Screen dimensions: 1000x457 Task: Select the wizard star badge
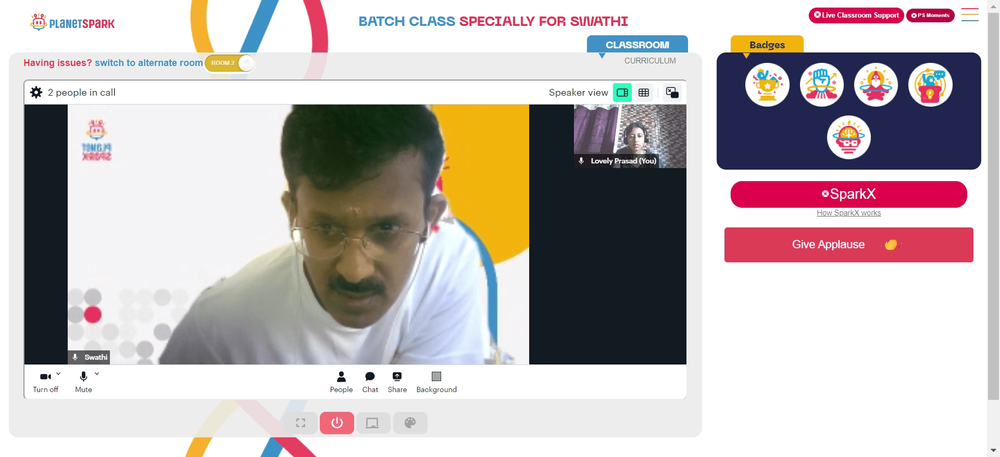pyautogui.click(x=876, y=85)
